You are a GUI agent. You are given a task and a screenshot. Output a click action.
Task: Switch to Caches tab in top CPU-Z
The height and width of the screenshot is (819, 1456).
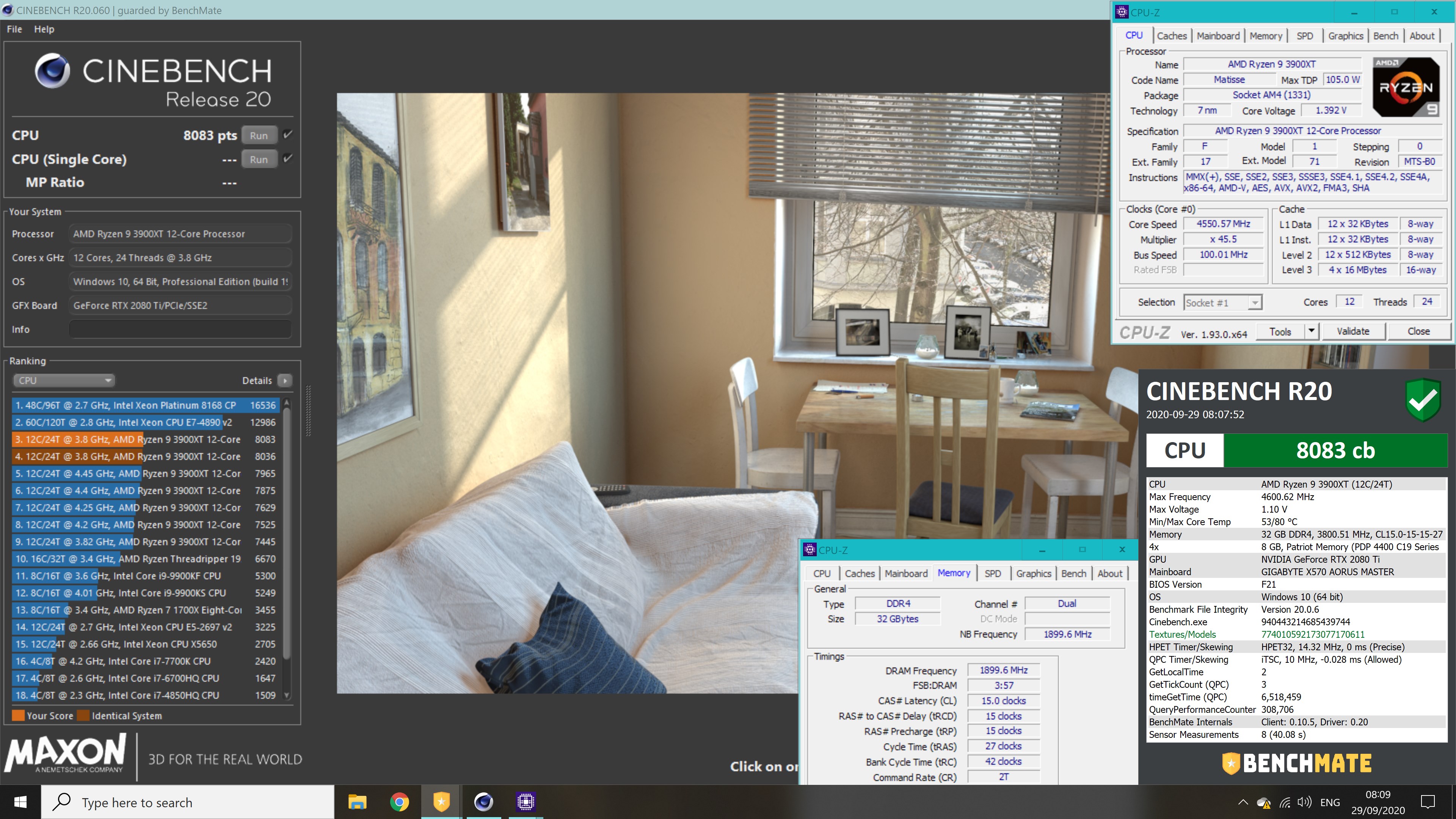(1172, 36)
